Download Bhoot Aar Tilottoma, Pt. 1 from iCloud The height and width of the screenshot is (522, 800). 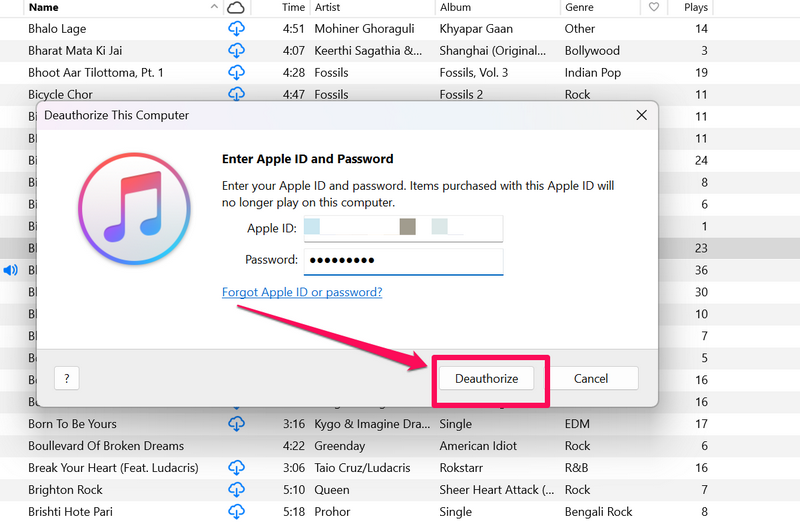236,72
